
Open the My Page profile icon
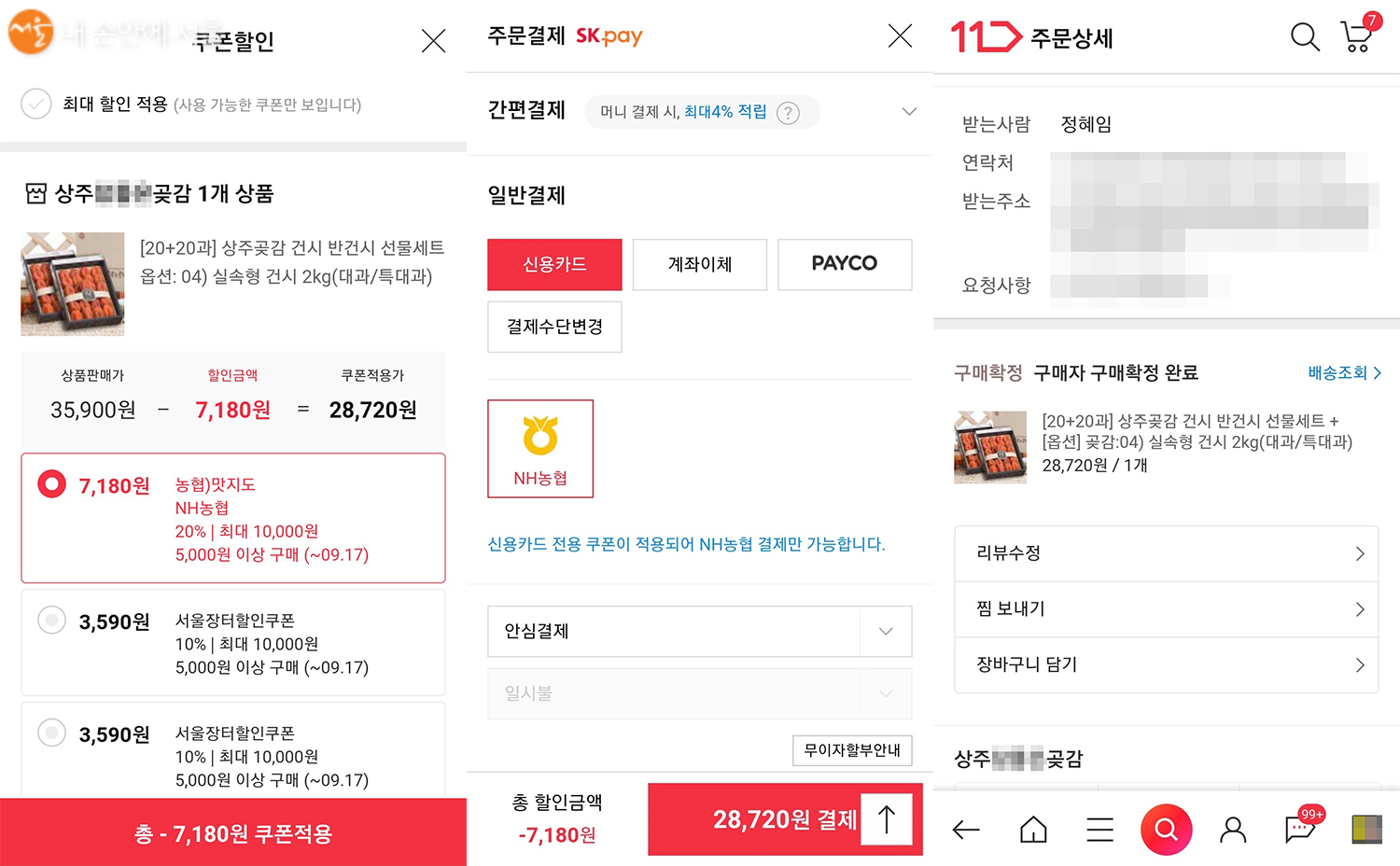click(x=1233, y=829)
